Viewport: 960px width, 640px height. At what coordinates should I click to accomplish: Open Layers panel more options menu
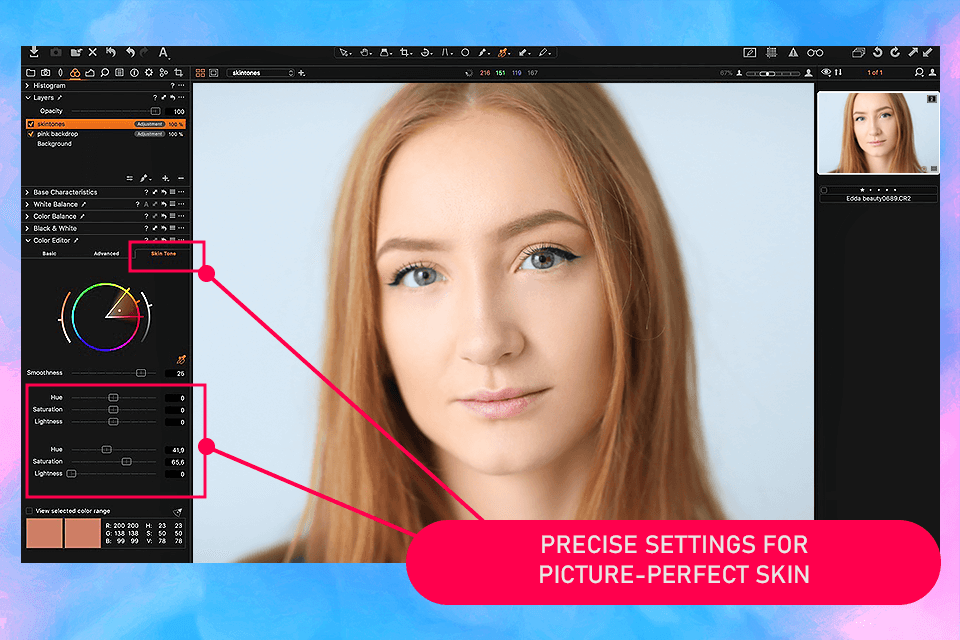181,97
